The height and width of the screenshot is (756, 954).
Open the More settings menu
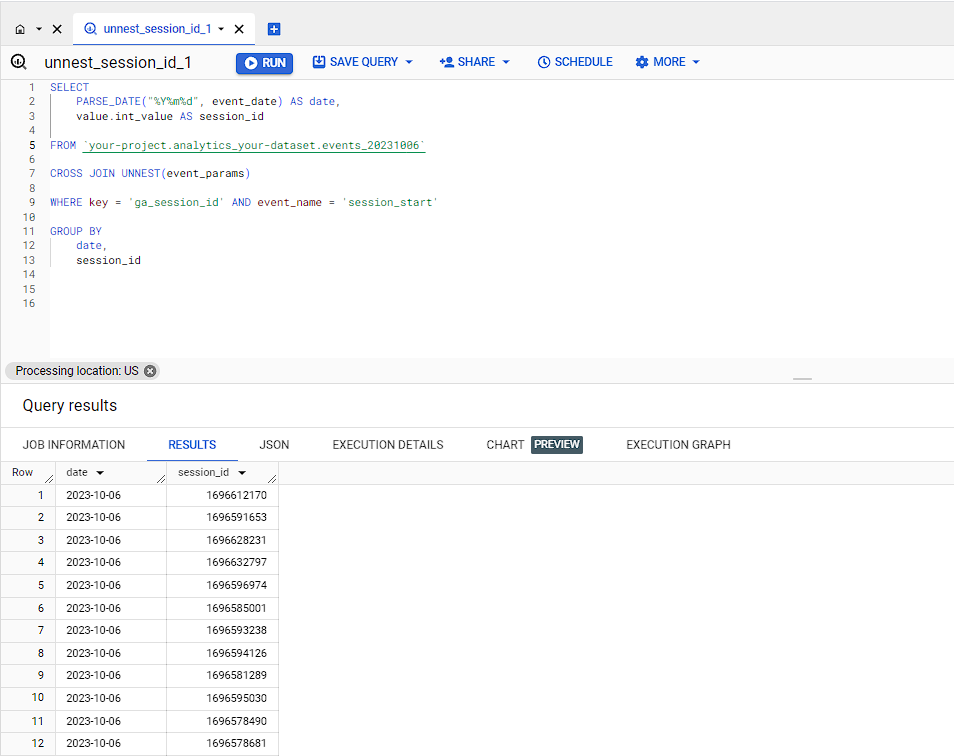point(661,62)
